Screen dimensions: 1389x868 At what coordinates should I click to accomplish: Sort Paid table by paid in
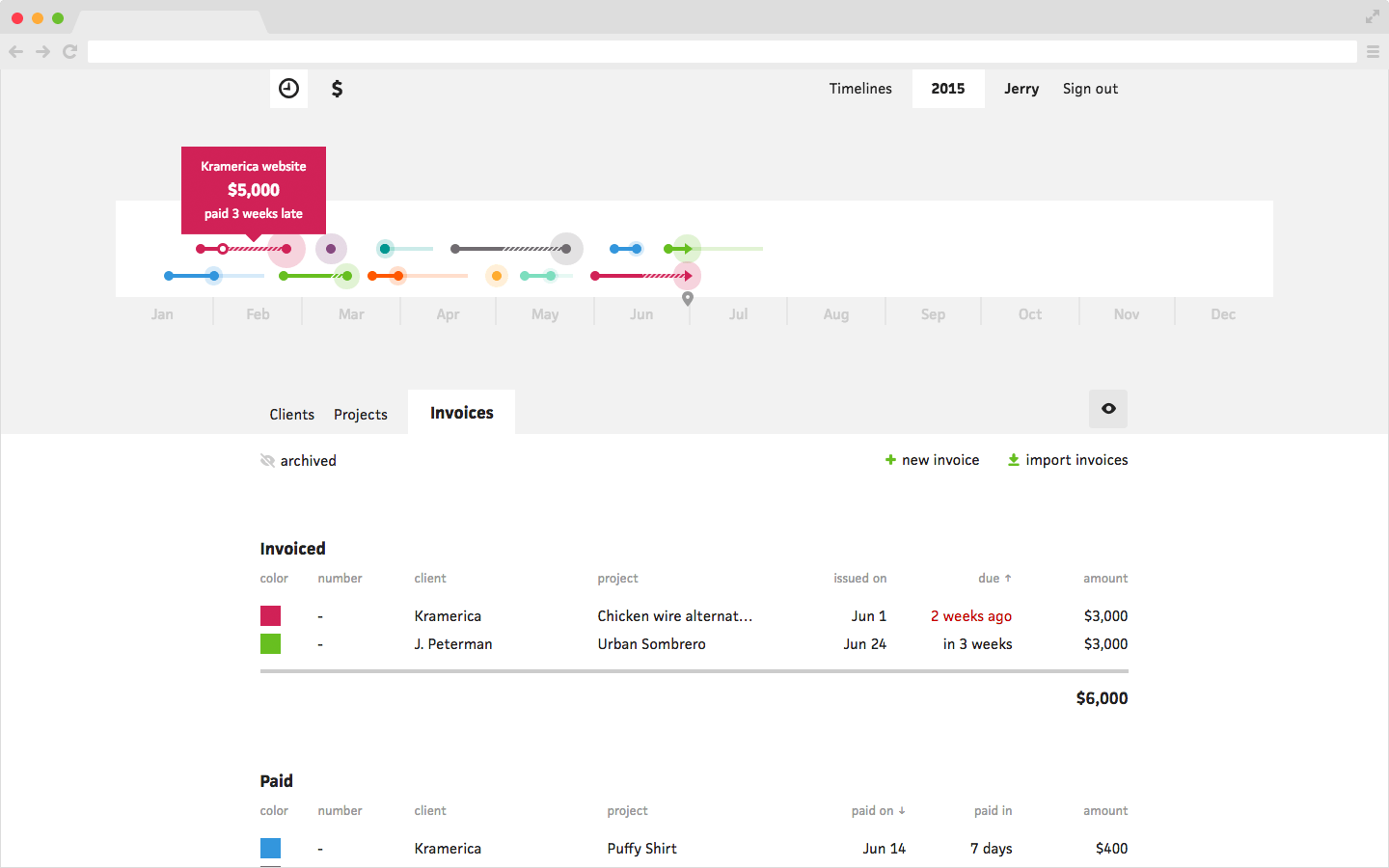pos(993,811)
